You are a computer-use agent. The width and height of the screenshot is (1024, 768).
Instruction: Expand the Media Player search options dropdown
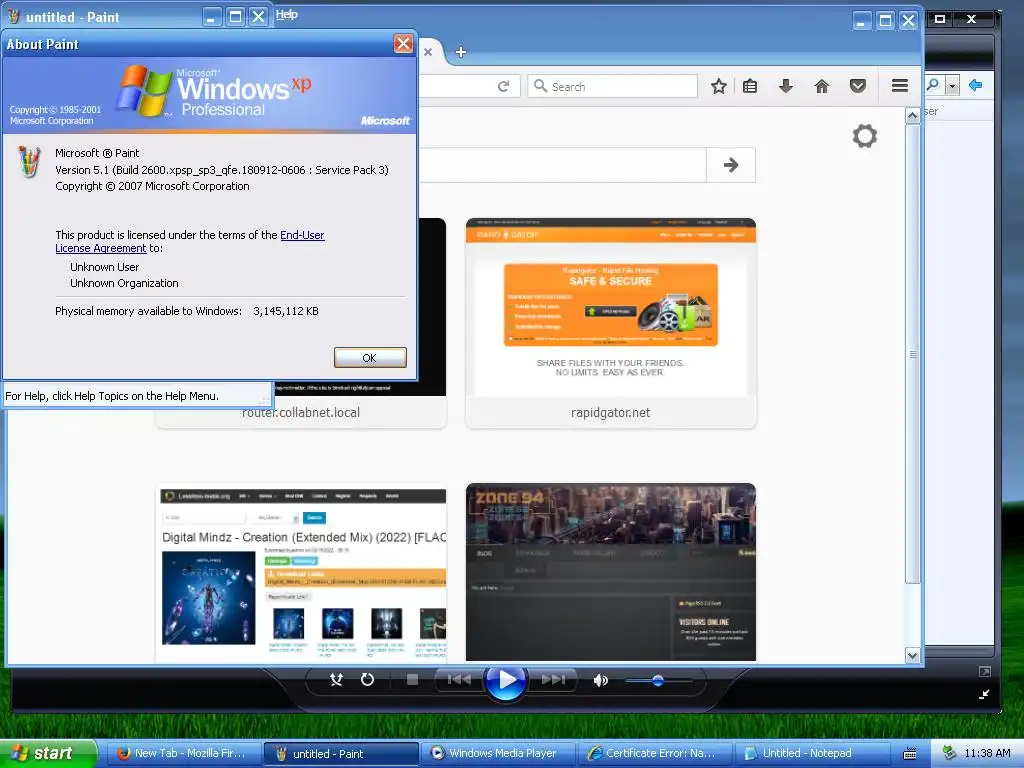click(952, 86)
